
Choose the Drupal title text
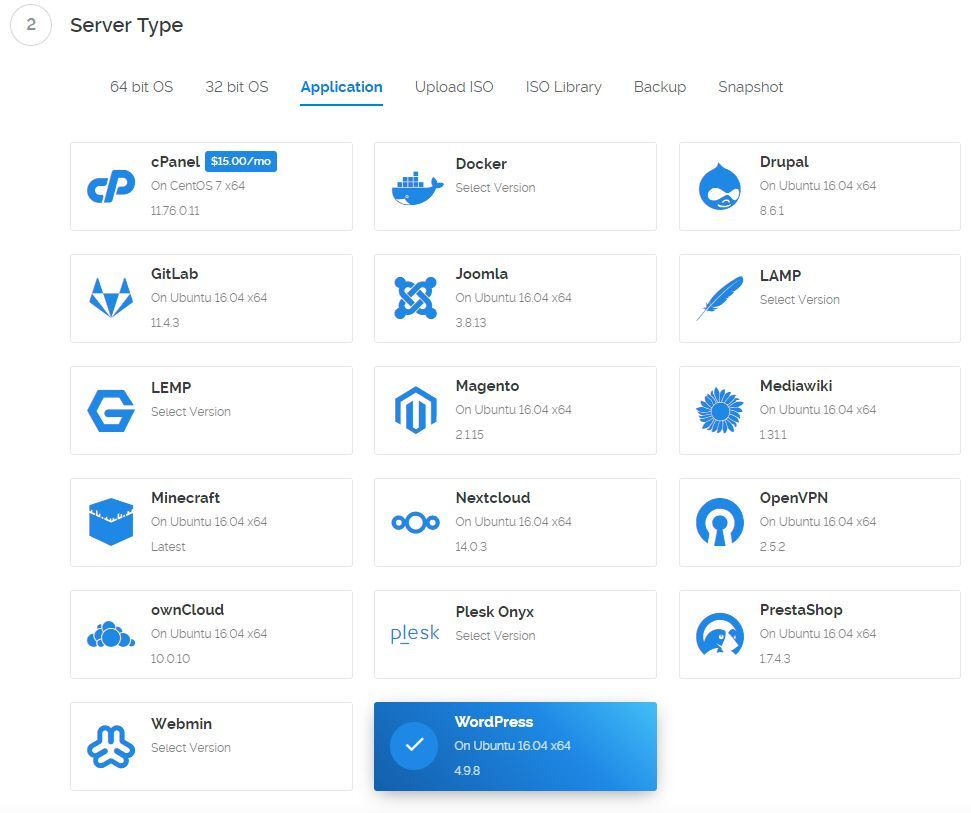(784, 162)
